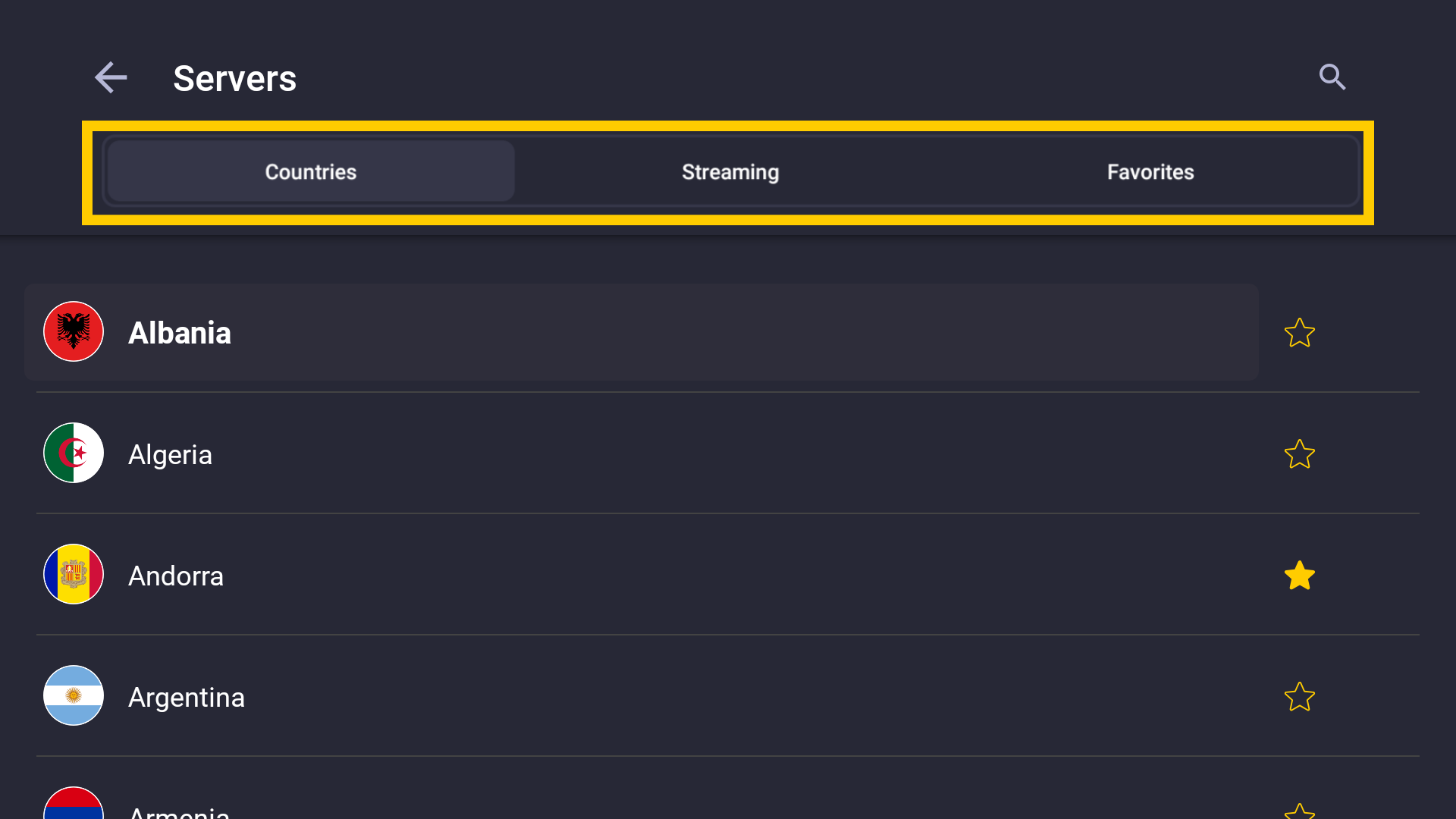Open the server search magnifier
The height and width of the screenshot is (819, 1456).
pyautogui.click(x=1332, y=77)
